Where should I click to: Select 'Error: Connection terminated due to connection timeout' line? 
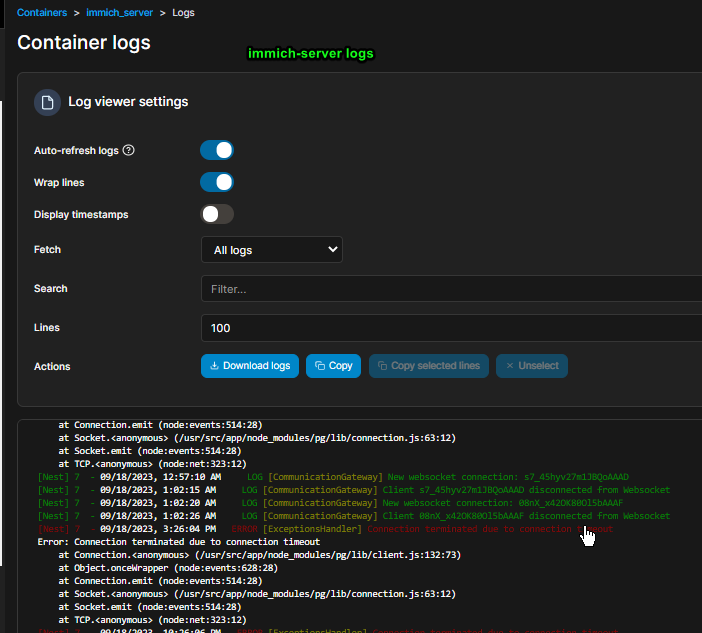point(179,542)
